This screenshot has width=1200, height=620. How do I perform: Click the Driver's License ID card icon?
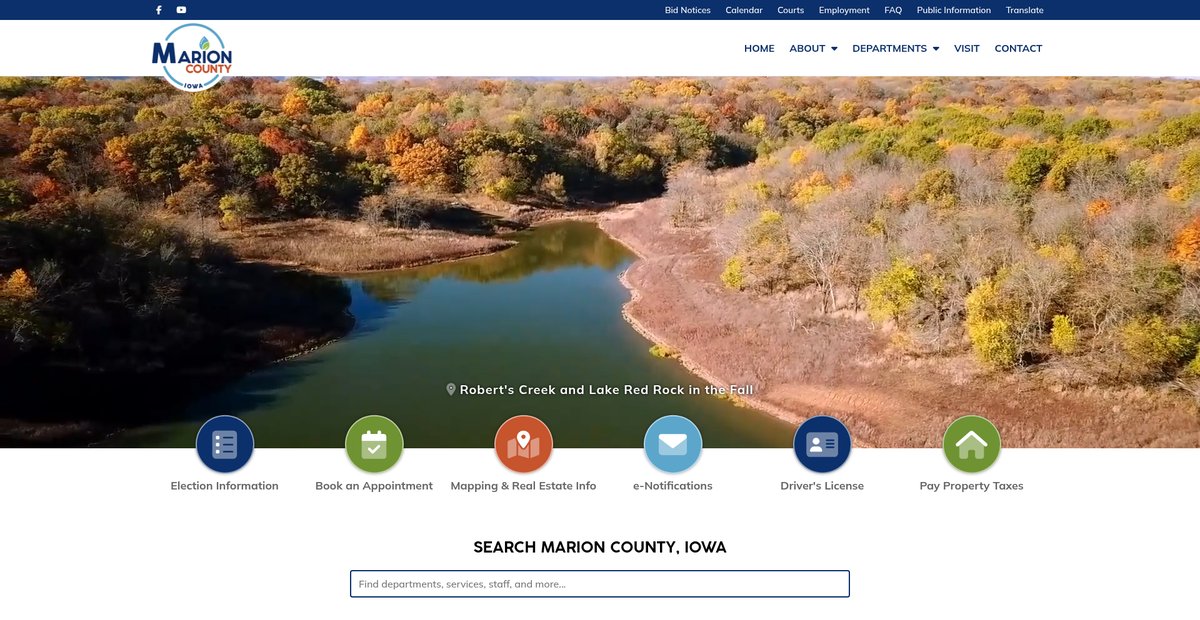[x=822, y=444]
